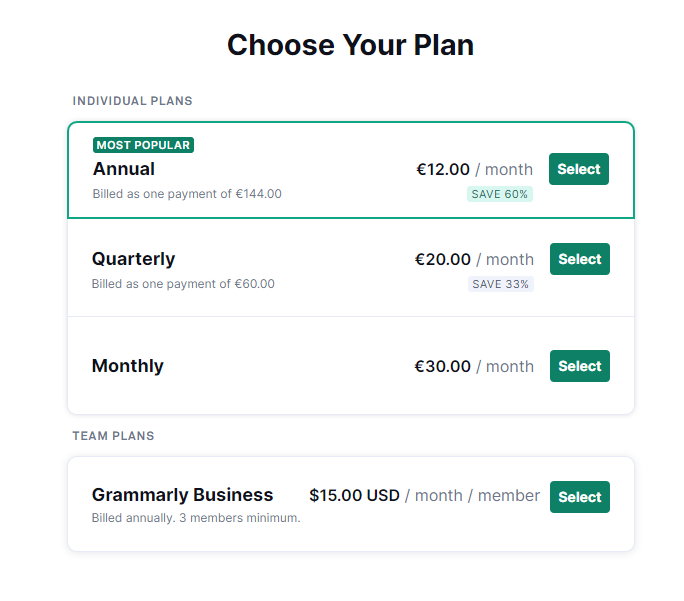Click Select button for Annual plan
Image resolution: width=684 pixels, height=601 pixels.
[x=578, y=169]
